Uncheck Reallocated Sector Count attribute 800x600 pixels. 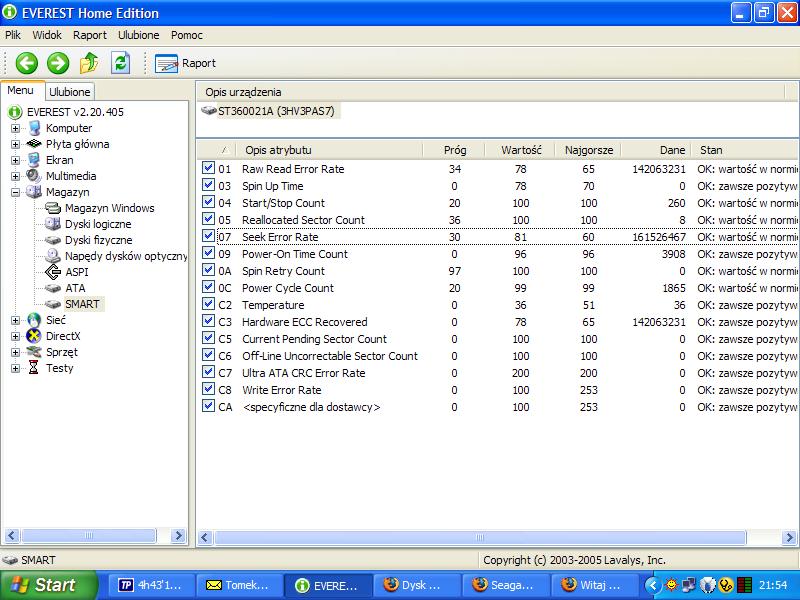click(208, 219)
